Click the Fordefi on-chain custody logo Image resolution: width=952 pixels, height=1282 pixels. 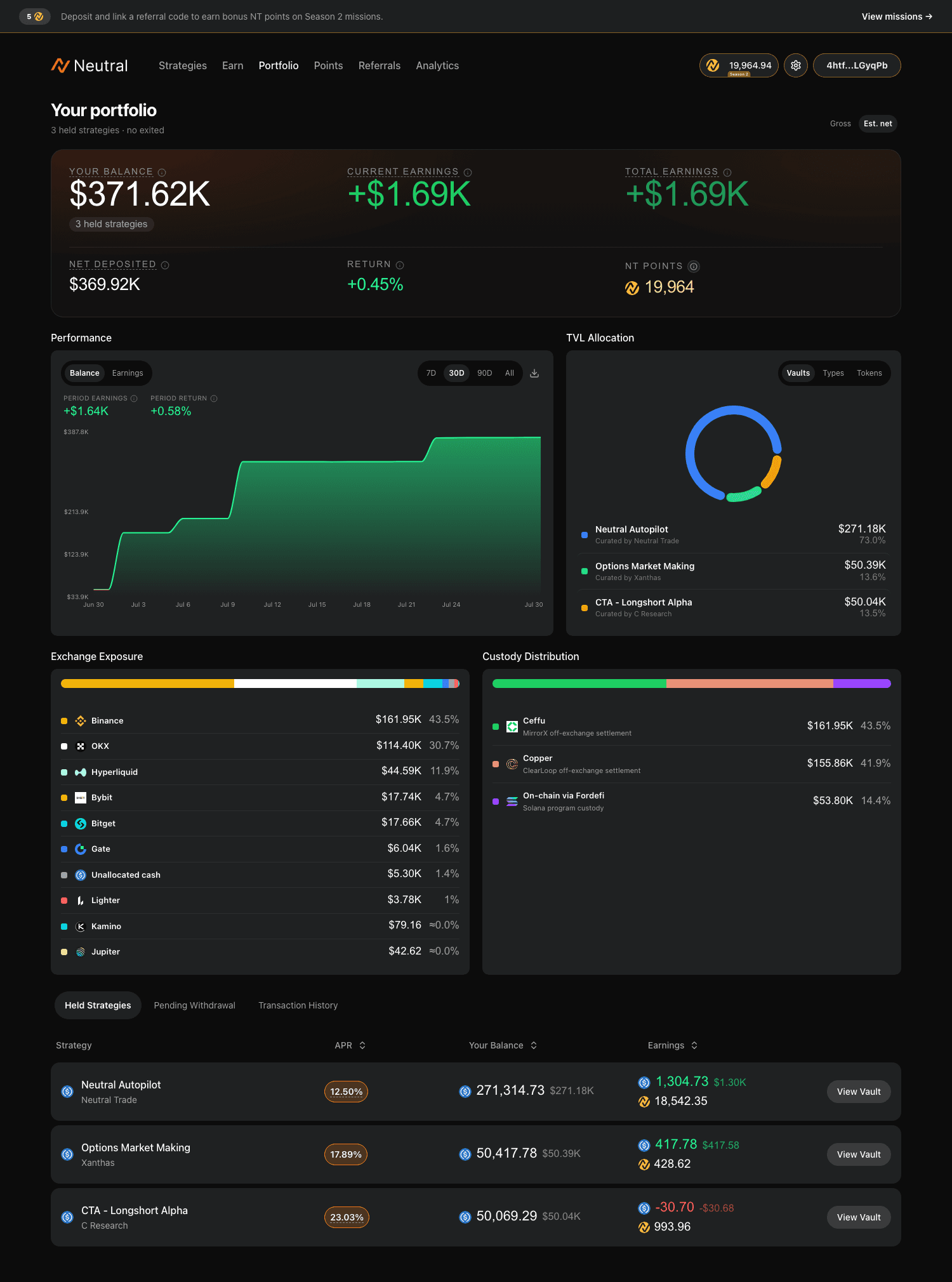512,802
